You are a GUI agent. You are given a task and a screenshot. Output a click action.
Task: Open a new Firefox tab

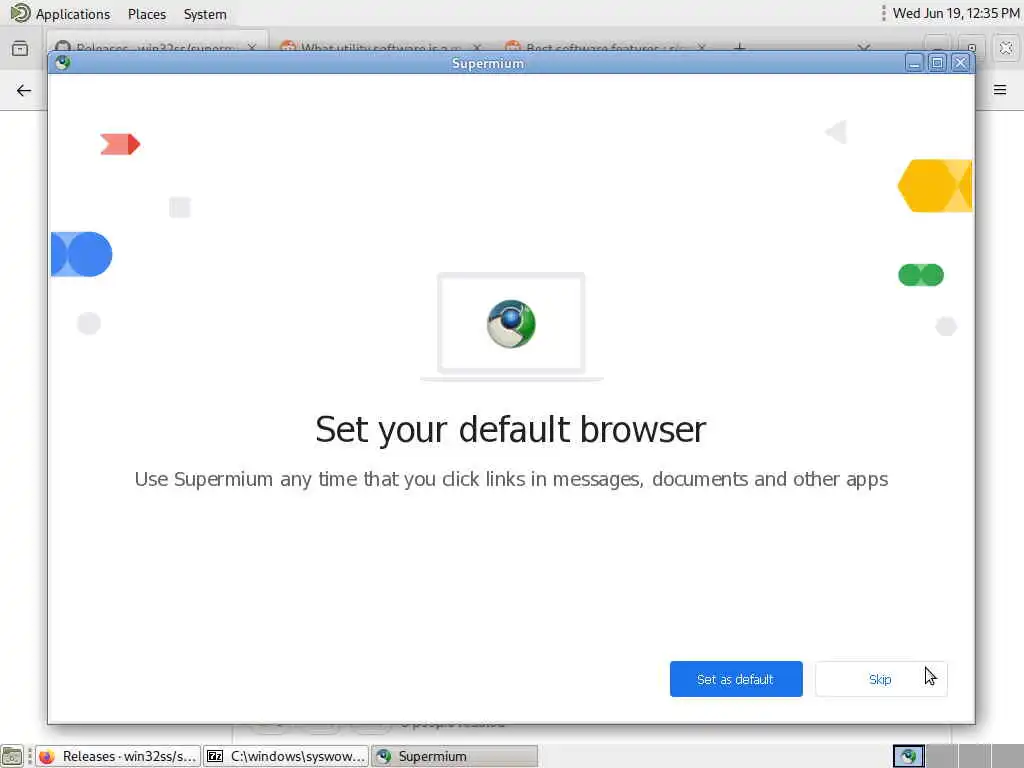point(739,46)
